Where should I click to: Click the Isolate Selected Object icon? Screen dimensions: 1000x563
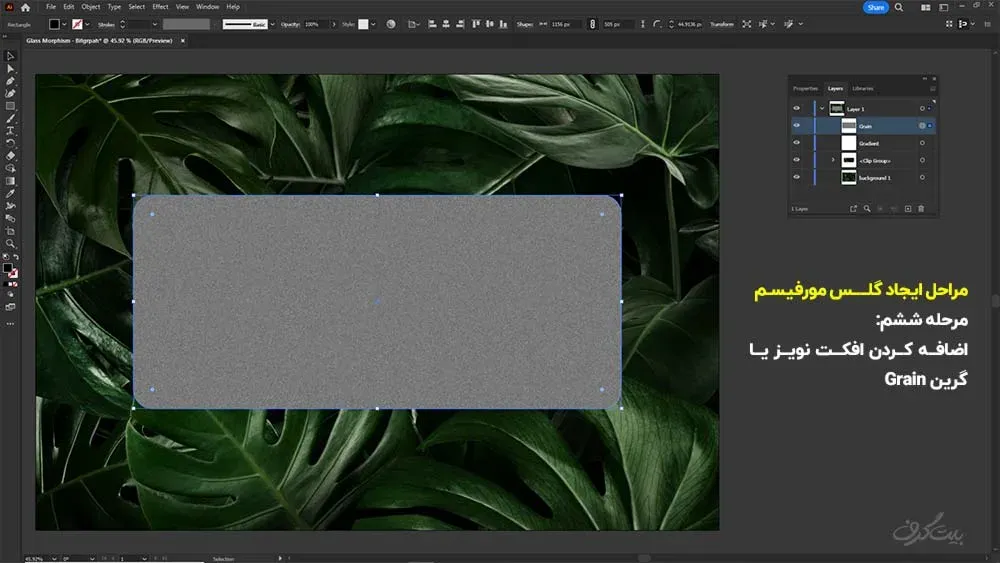coord(746,24)
